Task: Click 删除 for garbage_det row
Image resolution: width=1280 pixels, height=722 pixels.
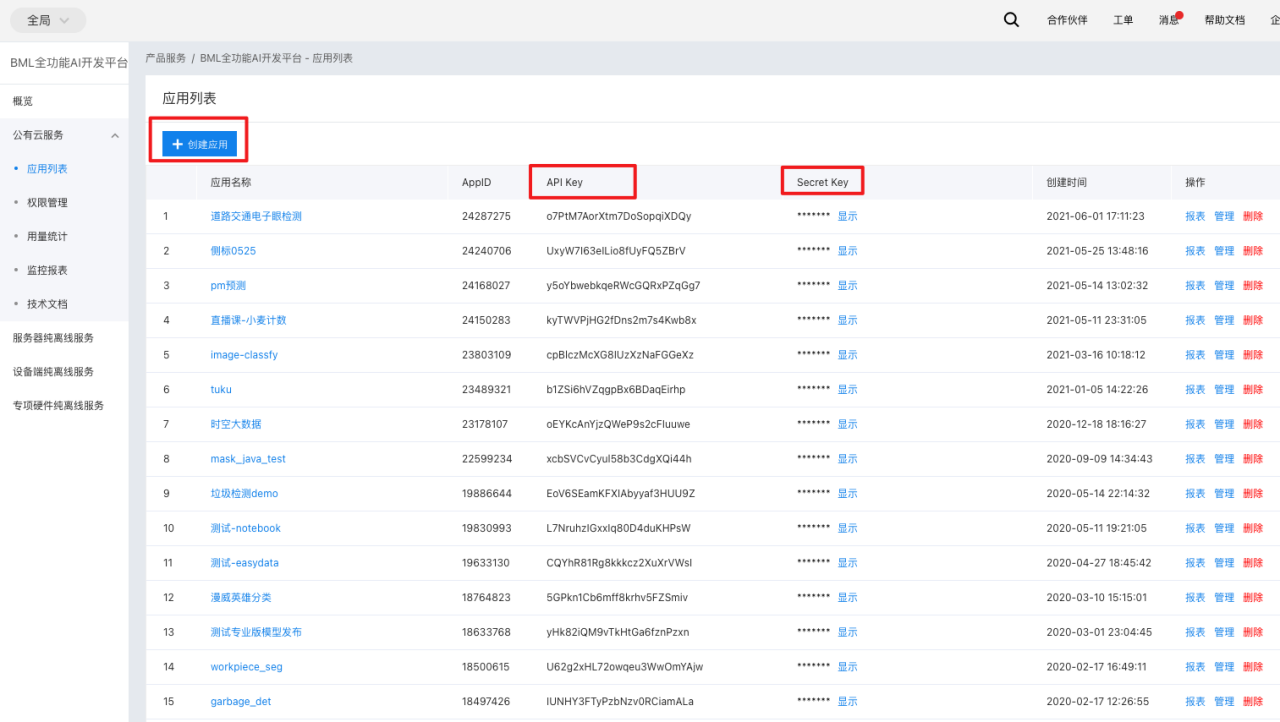Action: (1253, 702)
